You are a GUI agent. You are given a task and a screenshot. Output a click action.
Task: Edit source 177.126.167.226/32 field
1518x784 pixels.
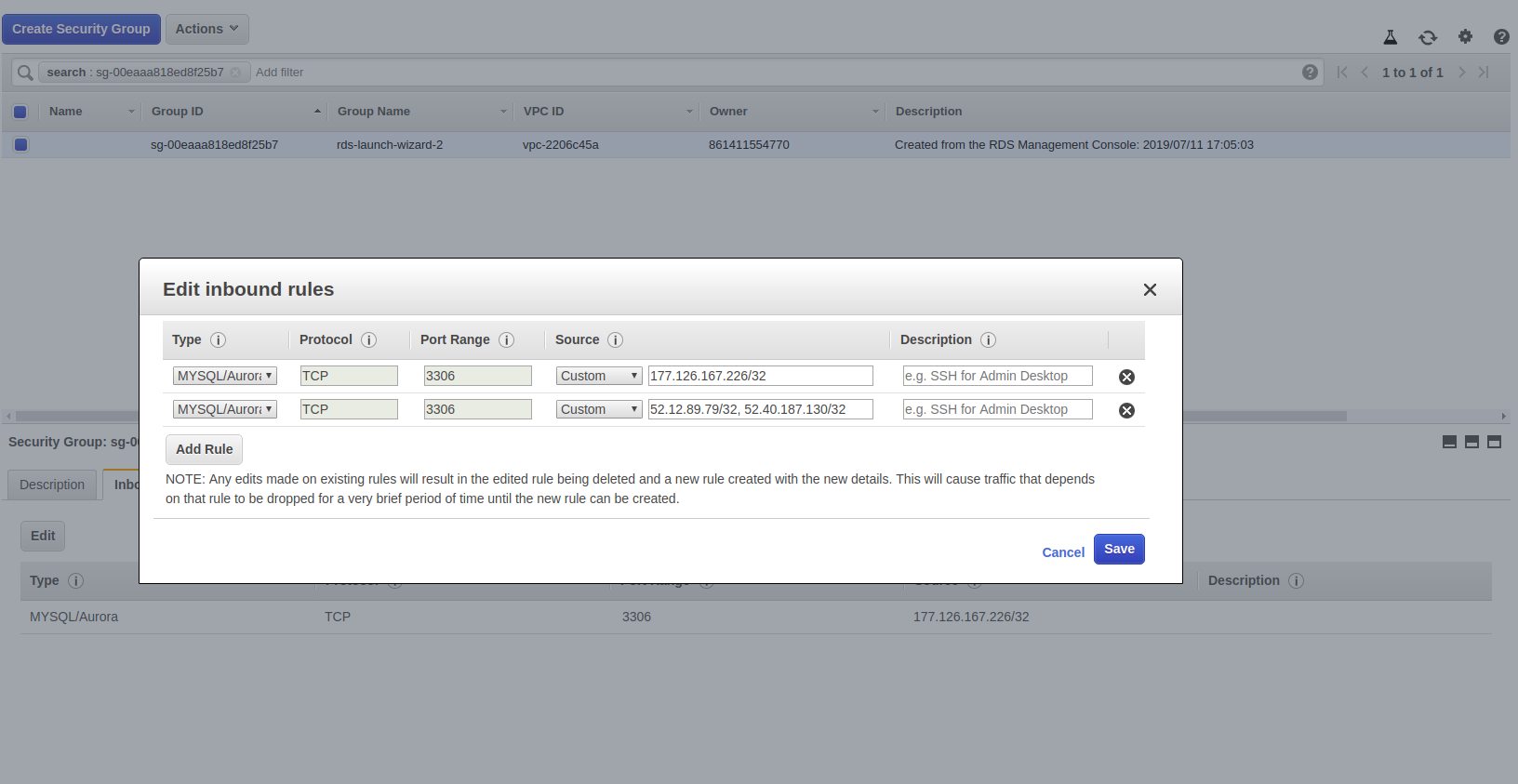pos(761,376)
